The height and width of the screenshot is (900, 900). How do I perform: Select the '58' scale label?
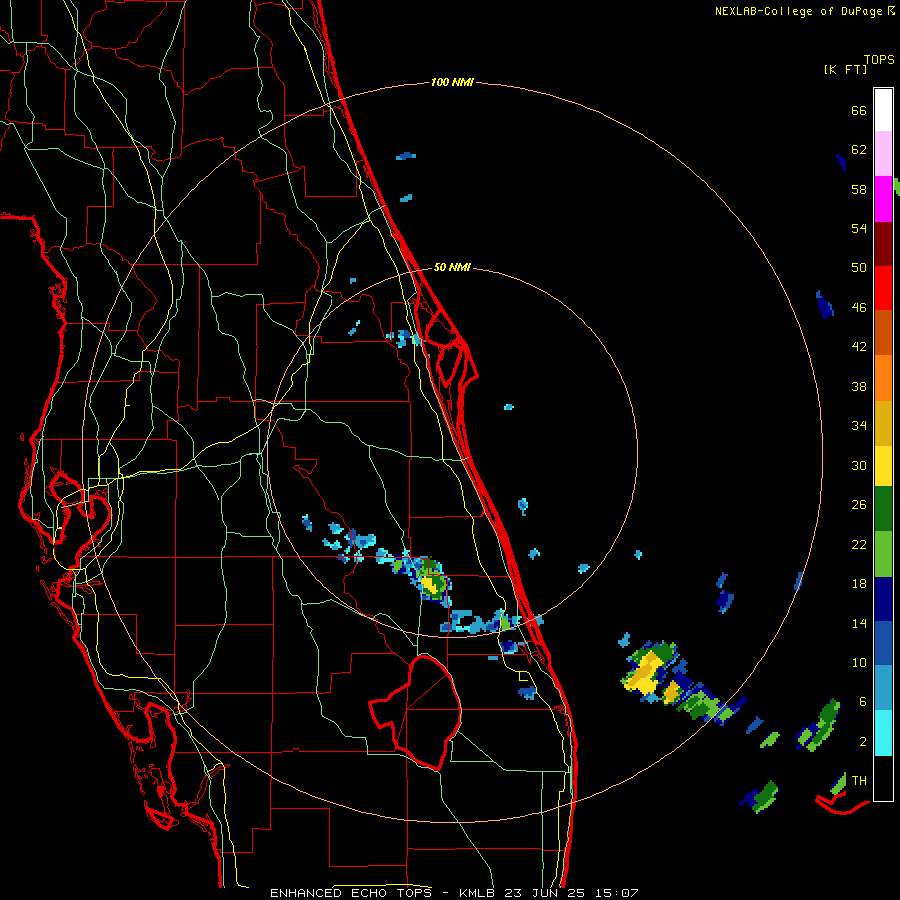click(859, 189)
